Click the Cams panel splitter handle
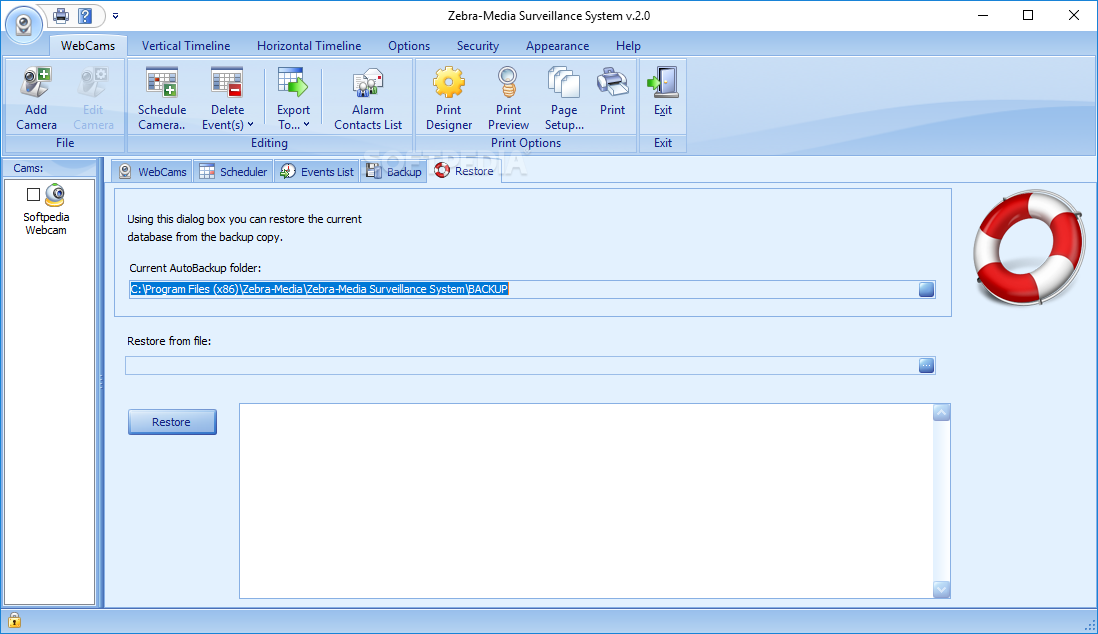The height and width of the screenshot is (634, 1098). [x=100, y=382]
